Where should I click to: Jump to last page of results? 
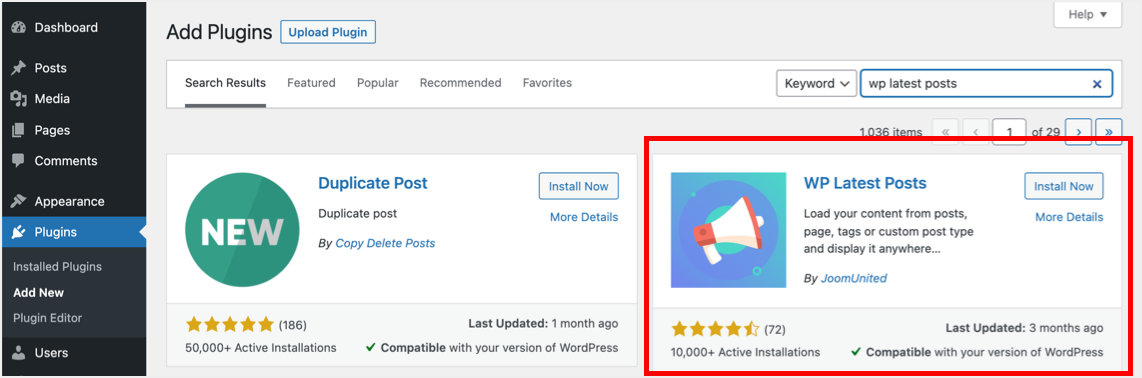click(x=1108, y=132)
